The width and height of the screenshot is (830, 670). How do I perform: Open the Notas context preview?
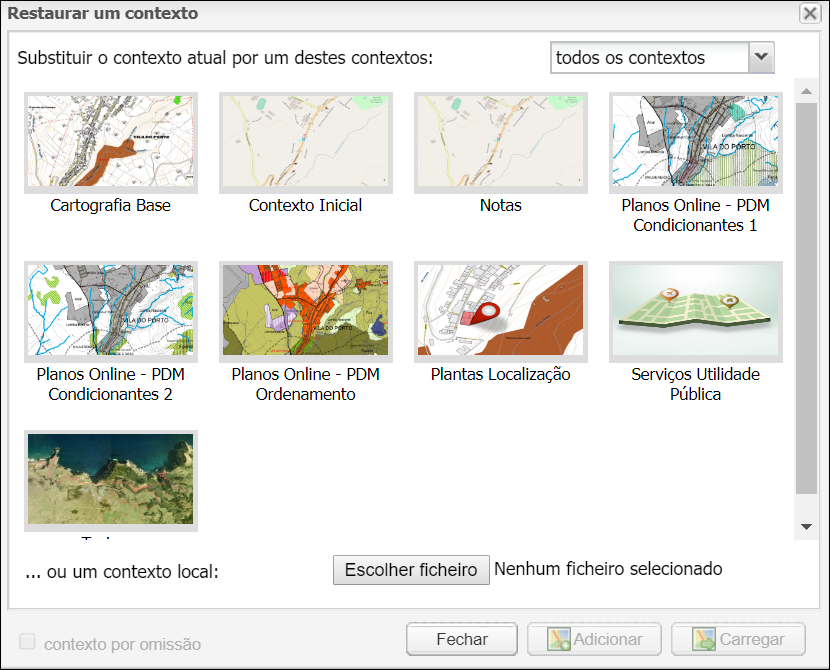(x=500, y=142)
